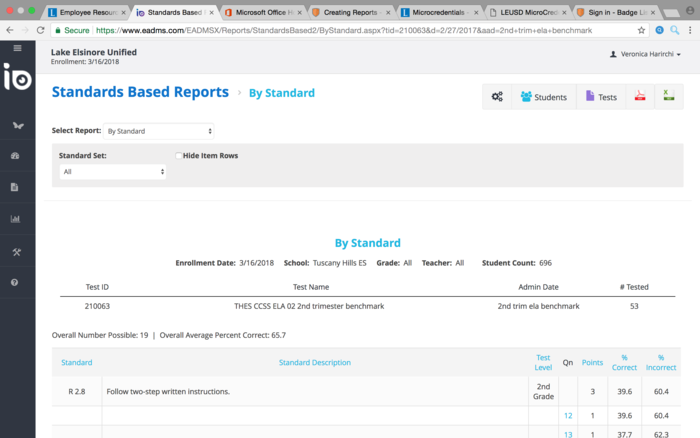Open the bar chart reports sidebar icon
Screen dimensions: 700x438
[x=15, y=219]
